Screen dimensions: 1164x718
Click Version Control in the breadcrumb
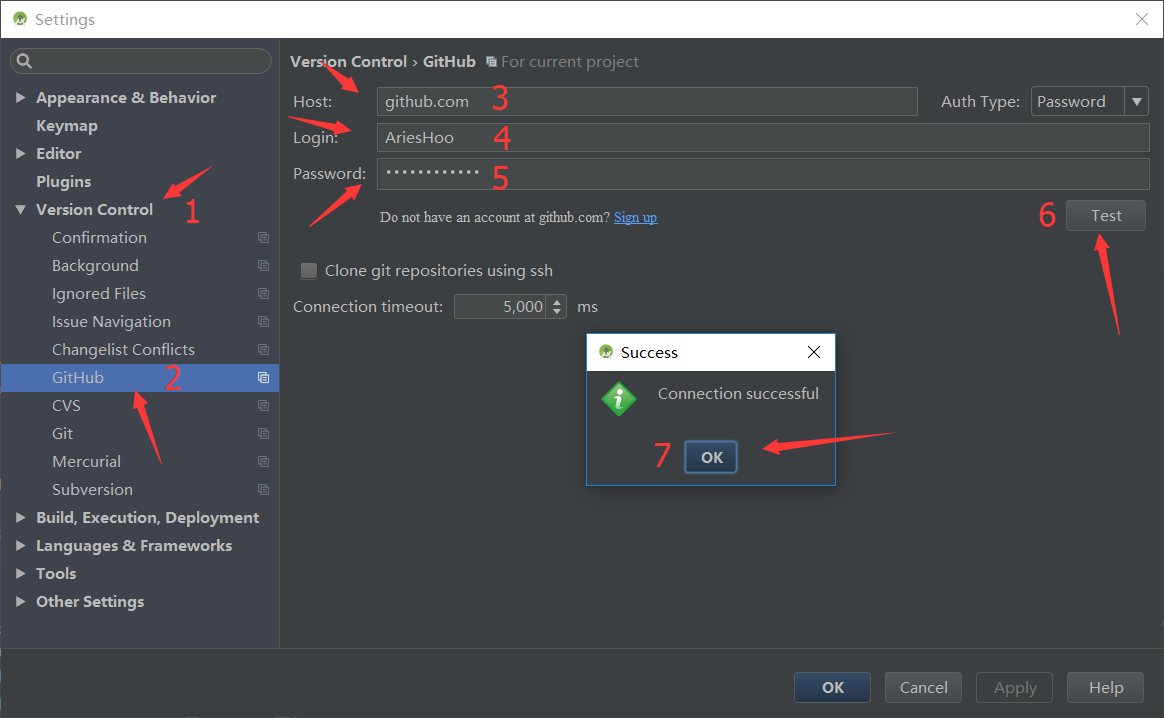(x=348, y=62)
